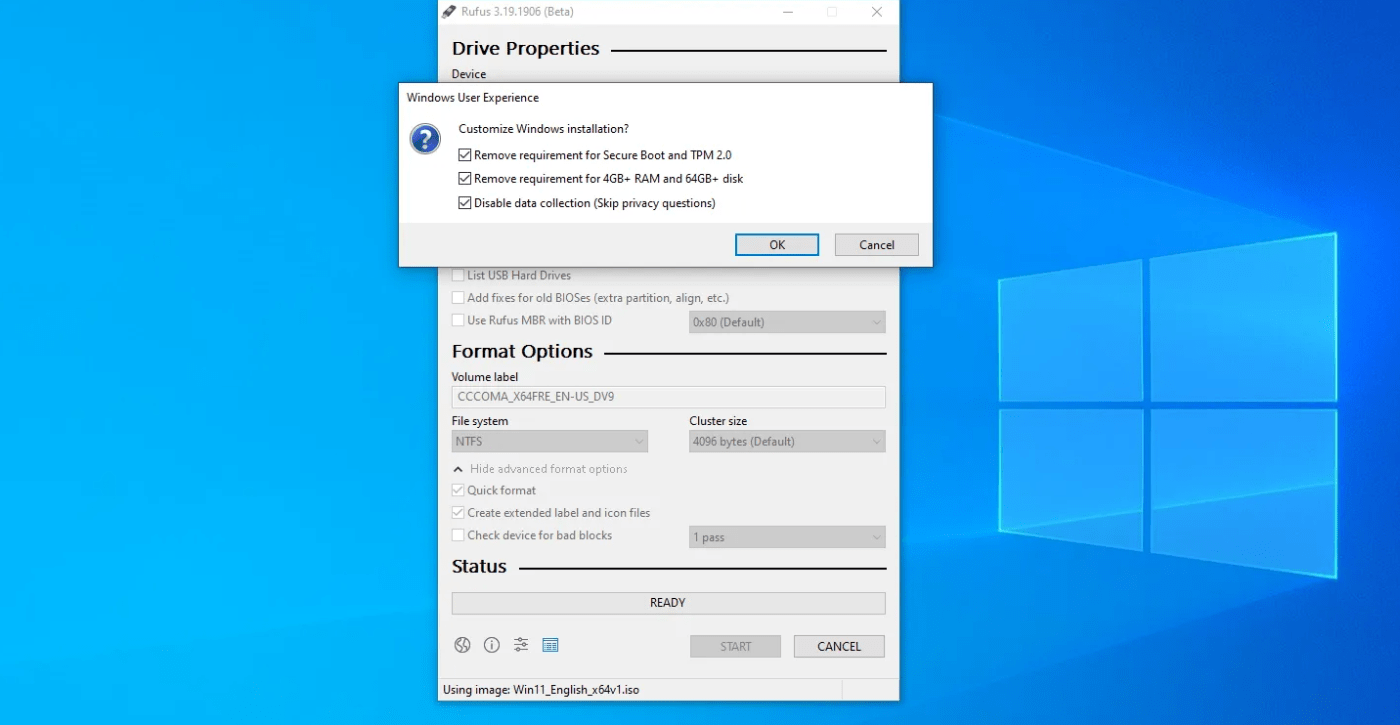The height and width of the screenshot is (725, 1400).
Task: Click Windows User Experience dialog title
Action: (x=472, y=98)
